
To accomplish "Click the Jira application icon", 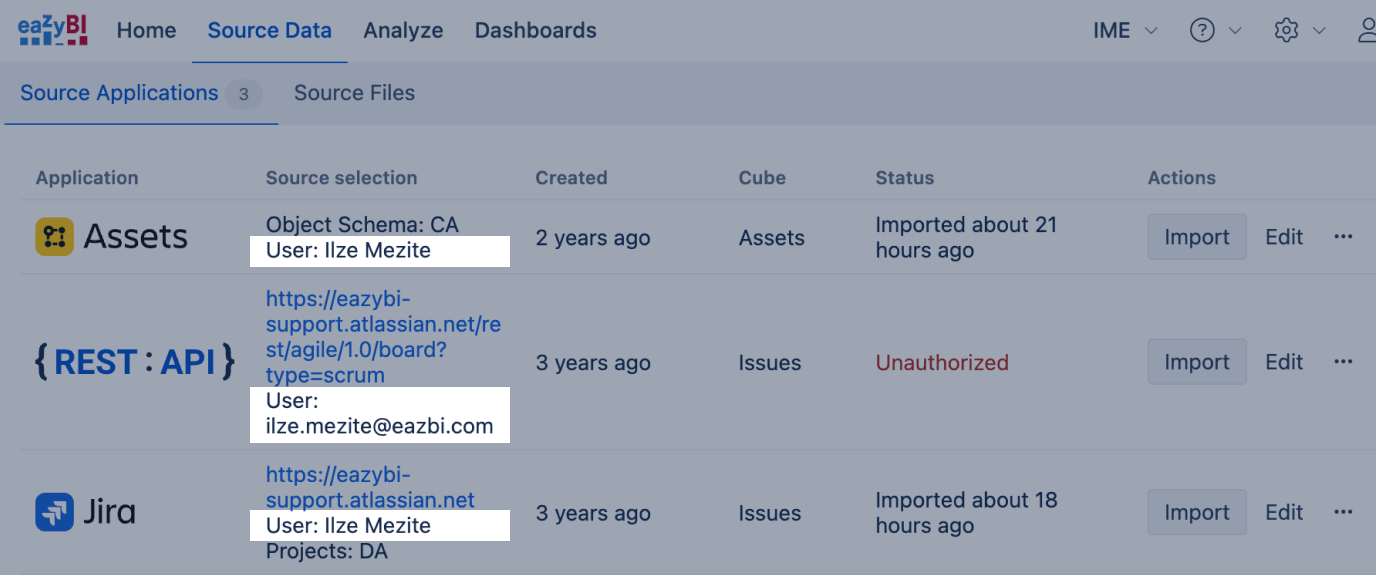I will coord(55,513).
